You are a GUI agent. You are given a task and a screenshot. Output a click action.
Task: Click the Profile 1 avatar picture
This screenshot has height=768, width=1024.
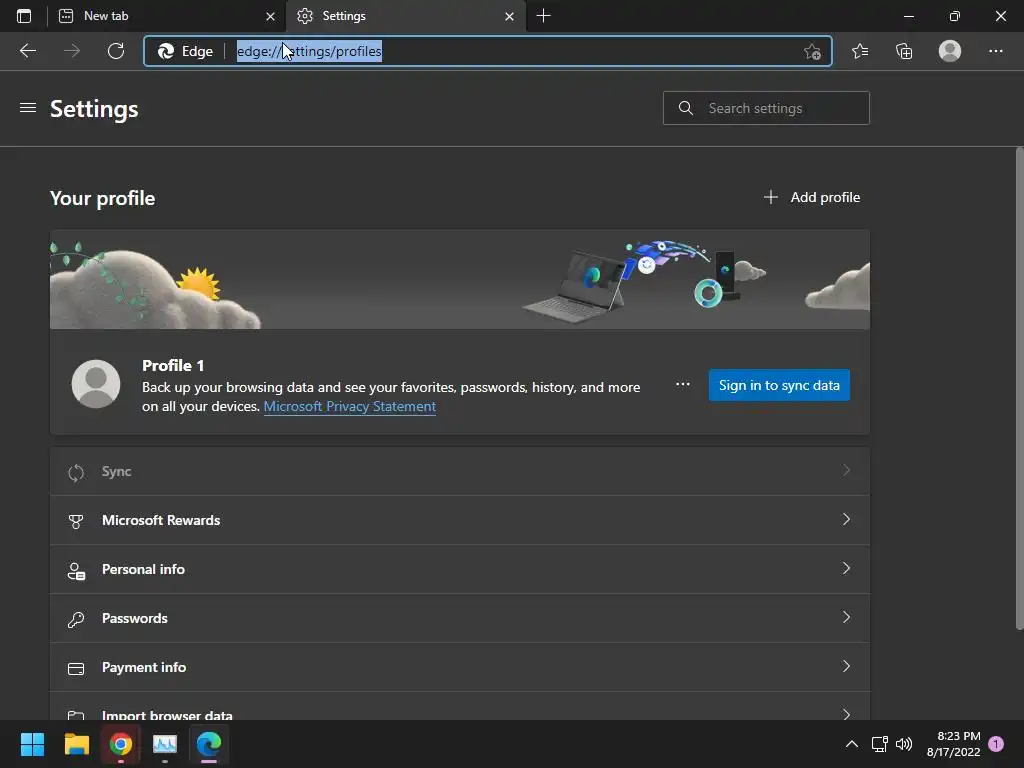pos(96,384)
